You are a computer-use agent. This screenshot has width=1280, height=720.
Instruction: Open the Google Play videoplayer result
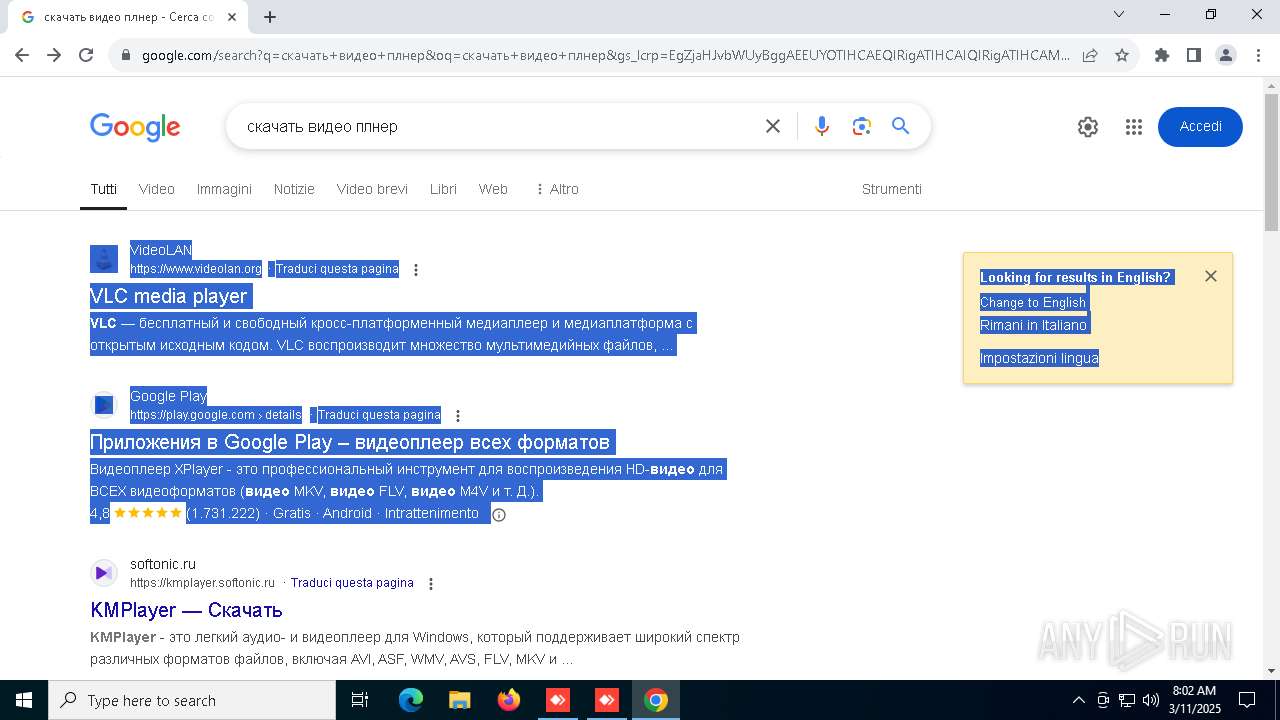[x=350, y=442]
